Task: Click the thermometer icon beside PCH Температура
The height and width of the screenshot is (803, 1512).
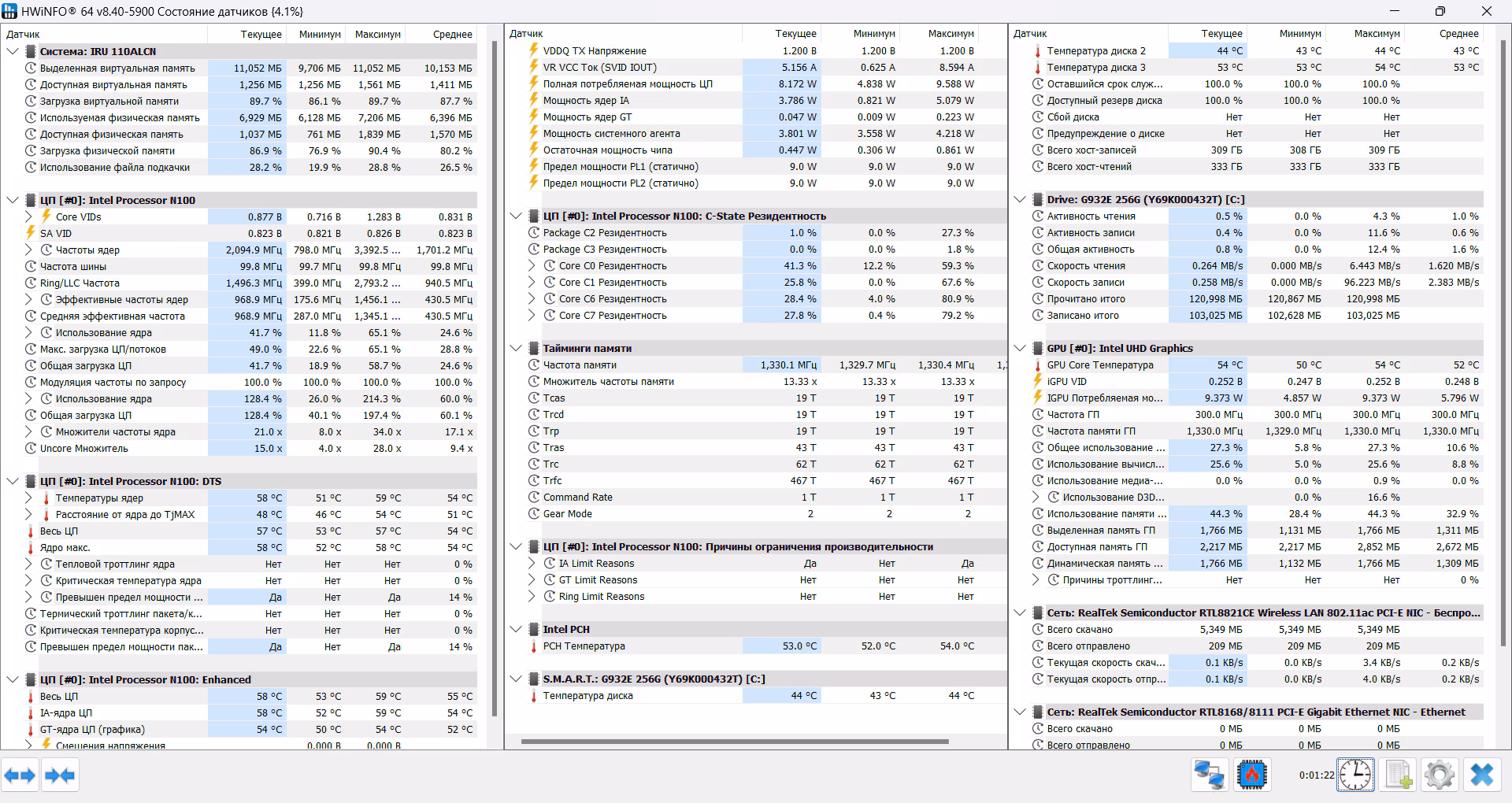Action: coord(534,646)
